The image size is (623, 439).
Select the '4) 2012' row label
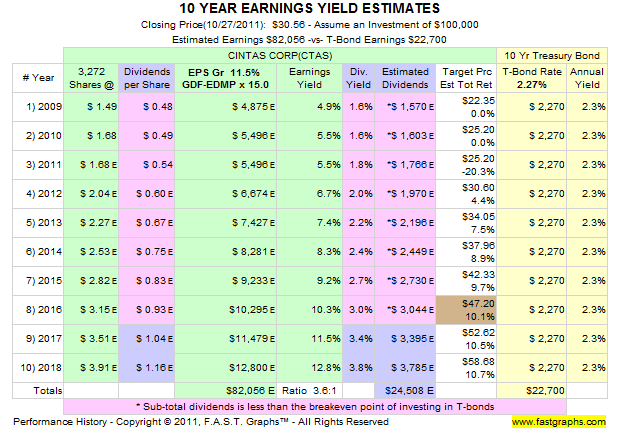pyautogui.click(x=38, y=194)
